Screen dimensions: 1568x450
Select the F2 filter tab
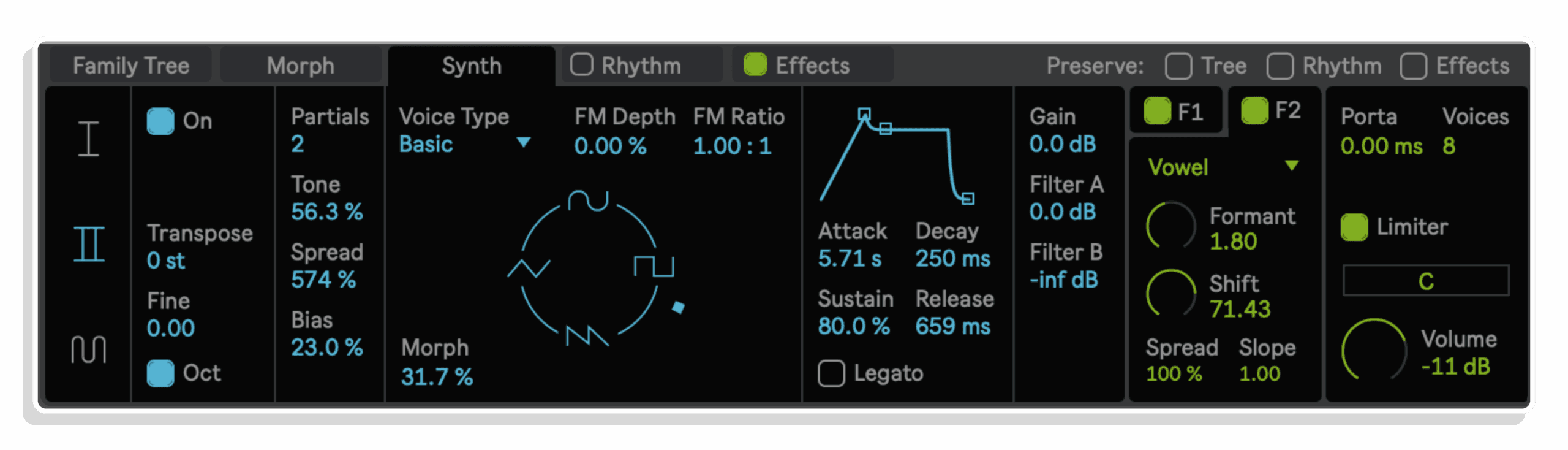[x=1271, y=111]
